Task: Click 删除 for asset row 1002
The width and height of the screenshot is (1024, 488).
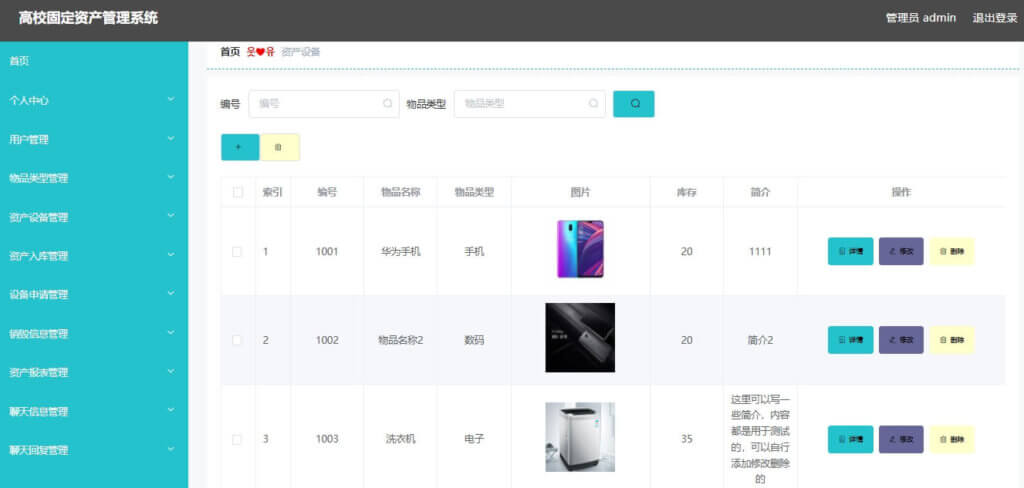Action: (x=951, y=340)
